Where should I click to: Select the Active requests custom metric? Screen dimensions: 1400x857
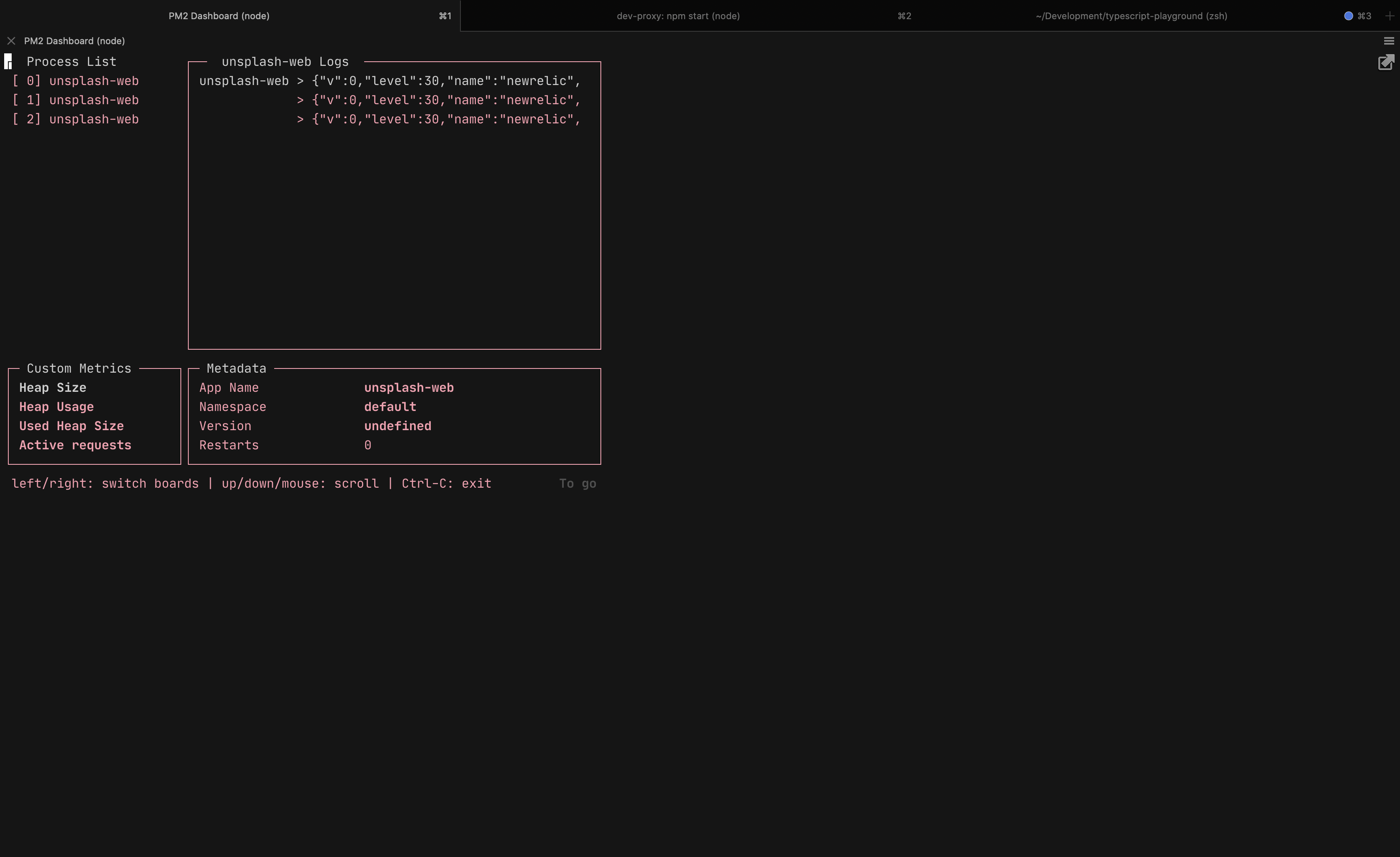click(x=75, y=445)
